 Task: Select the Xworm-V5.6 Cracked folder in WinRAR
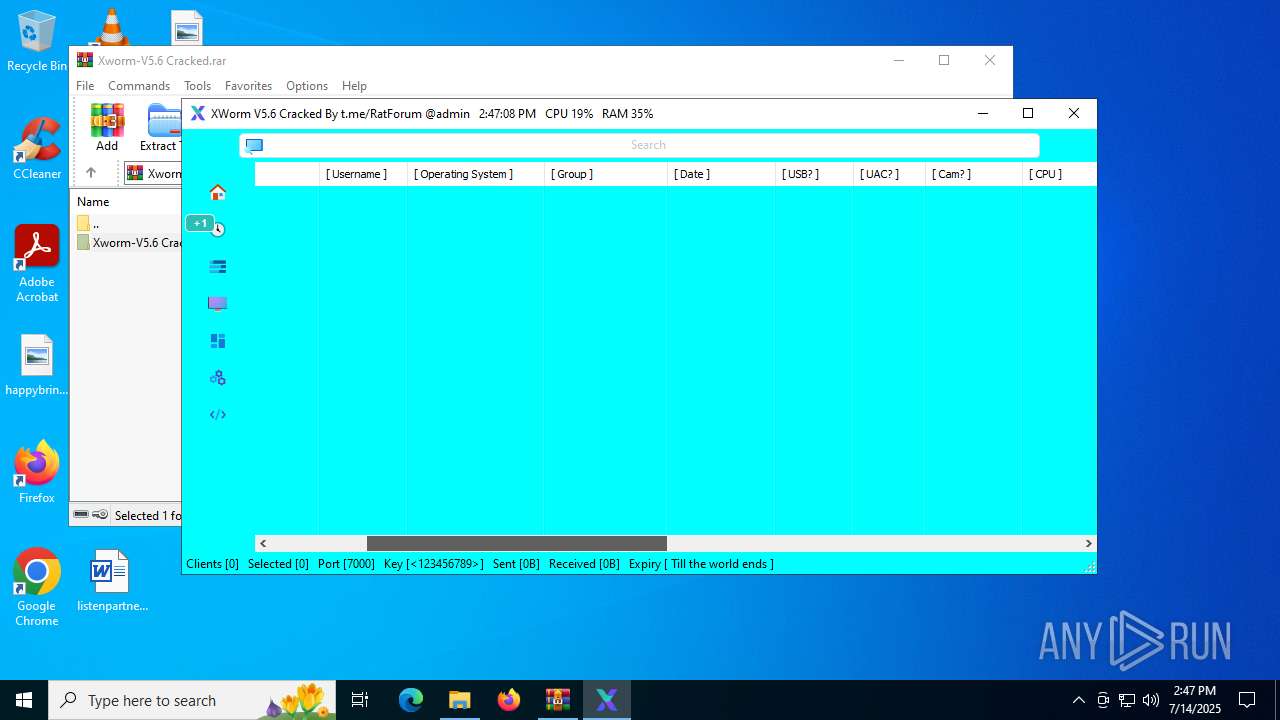[128, 243]
